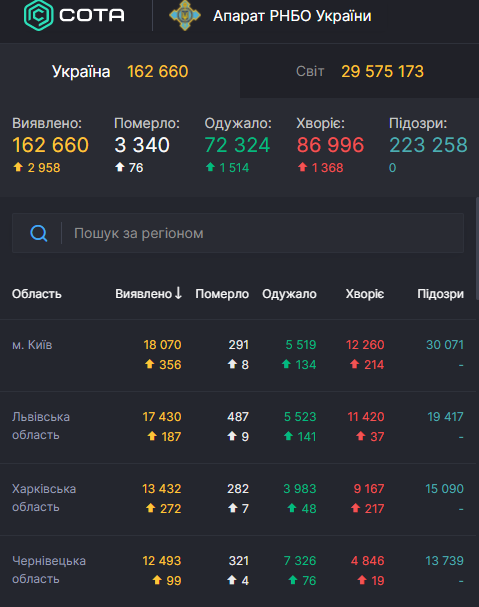Sort table by Підозри column

point(440,294)
